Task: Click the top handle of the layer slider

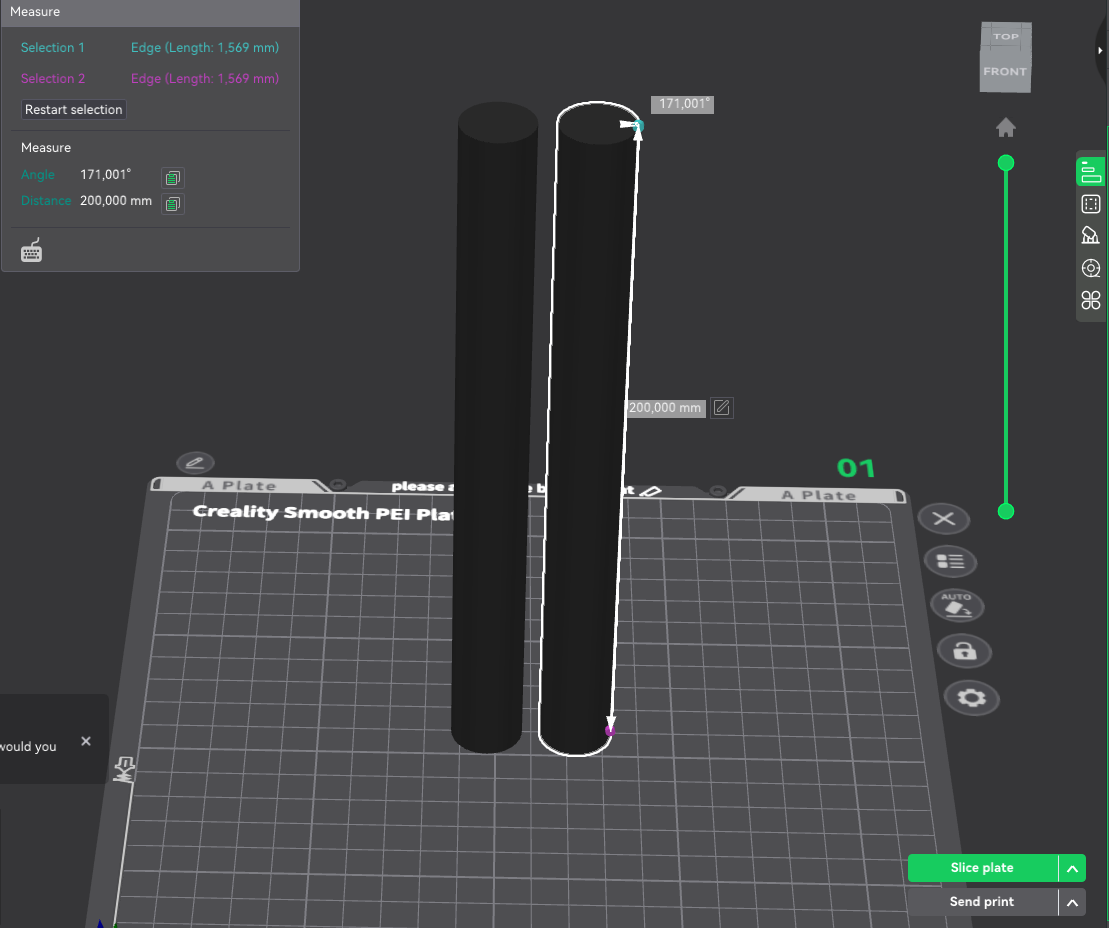Action: tap(1006, 163)
